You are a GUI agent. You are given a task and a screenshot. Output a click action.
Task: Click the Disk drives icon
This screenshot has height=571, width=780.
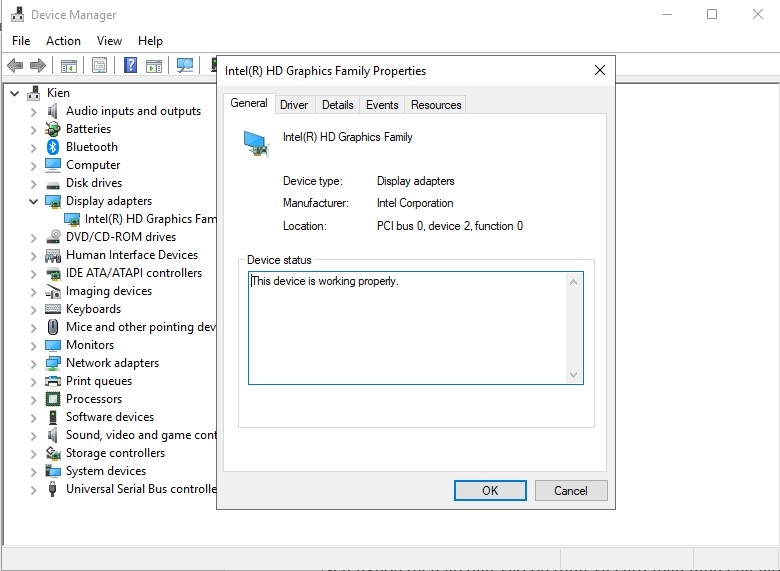click(53, 184)
